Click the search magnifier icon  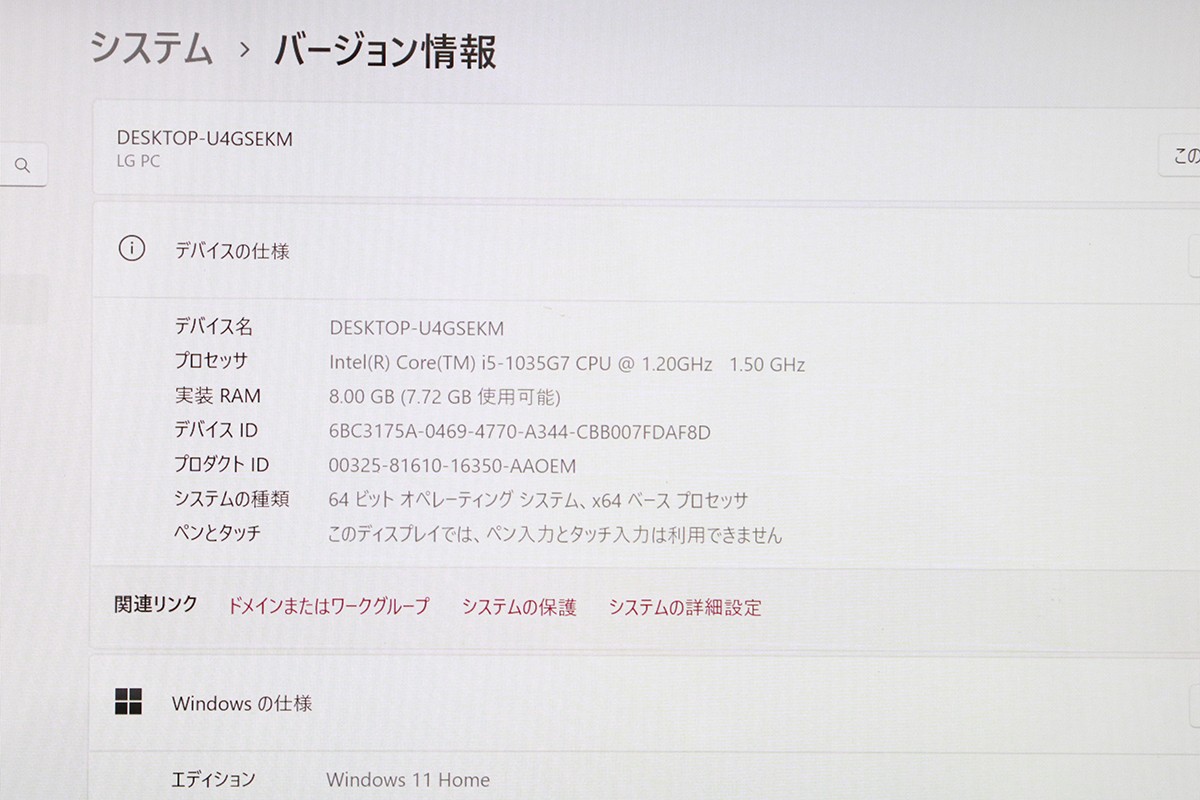[x=23, y=165]
